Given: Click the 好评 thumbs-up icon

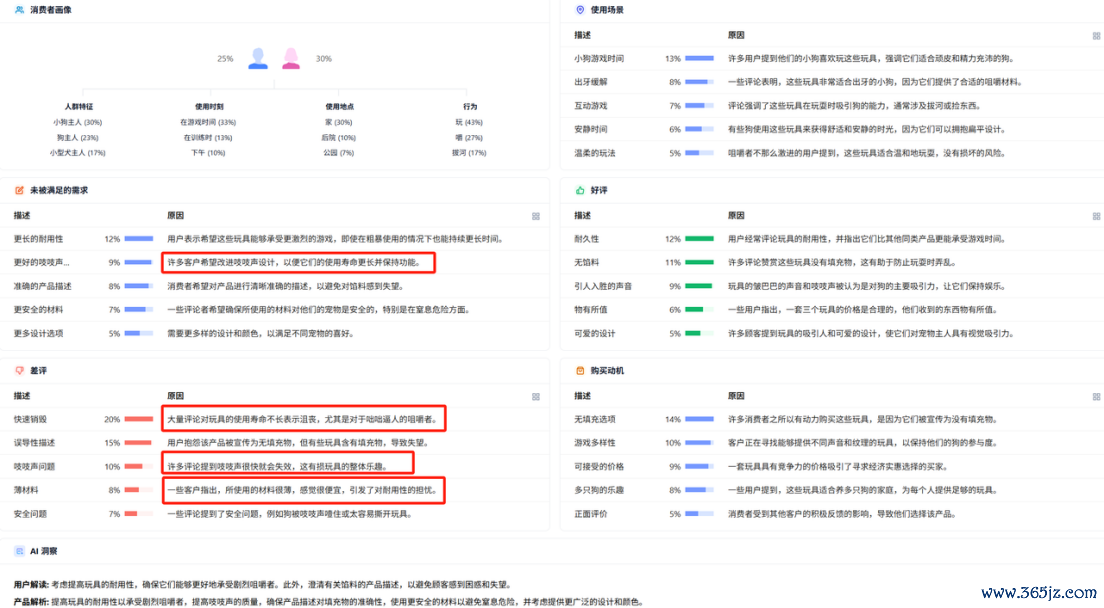Looking at the screenshot, I should [x=580, y=190].
